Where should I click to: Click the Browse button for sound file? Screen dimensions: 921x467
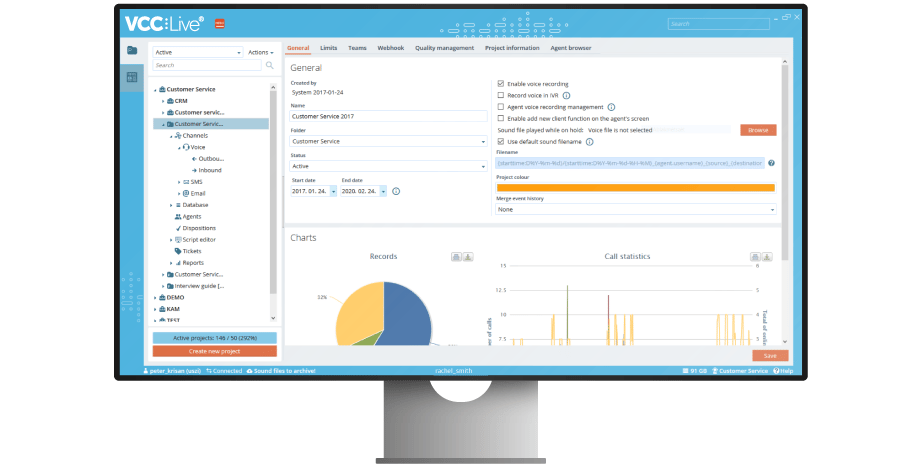point(758,130)
